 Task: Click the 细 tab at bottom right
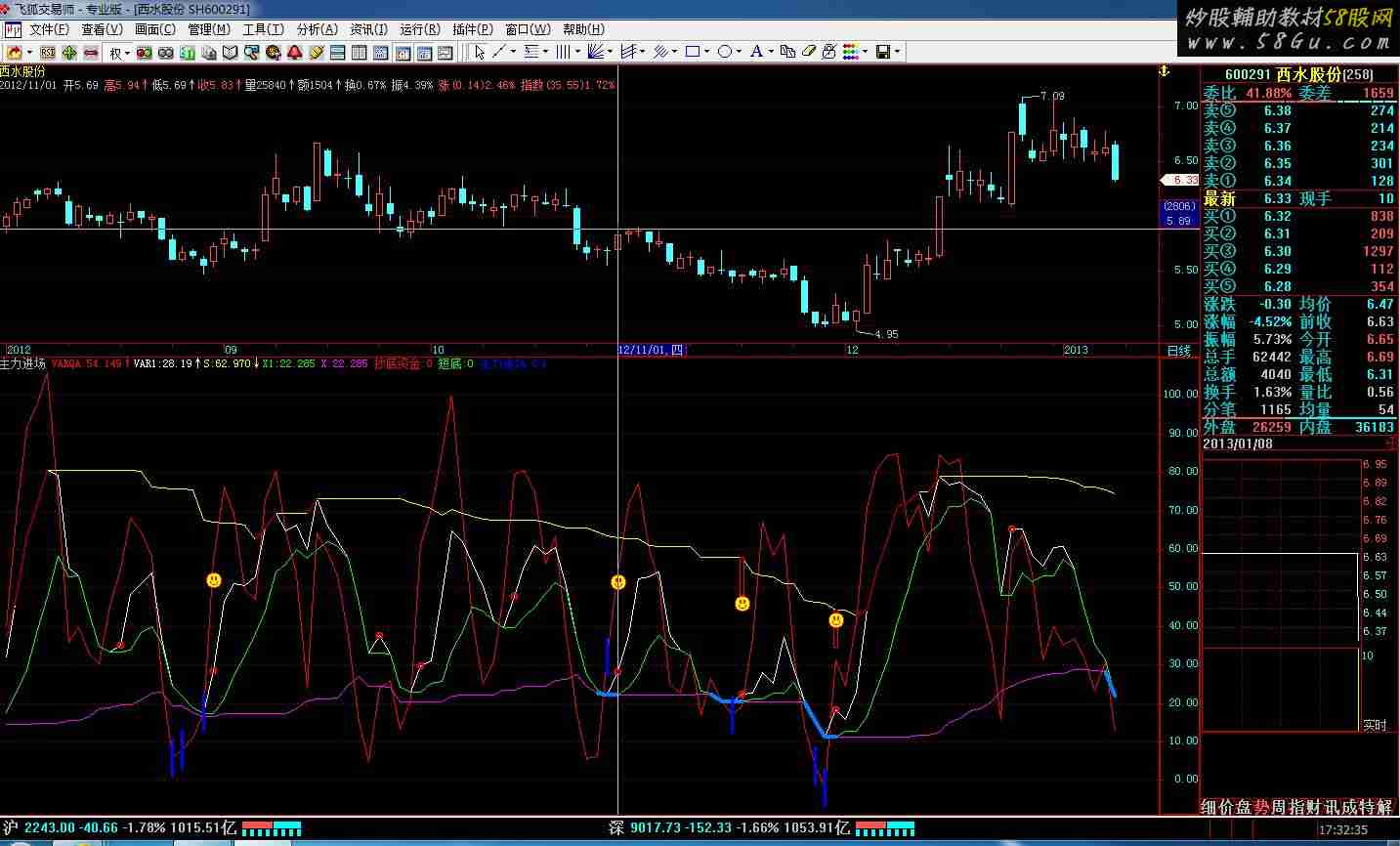click(x=1209, y=807)
